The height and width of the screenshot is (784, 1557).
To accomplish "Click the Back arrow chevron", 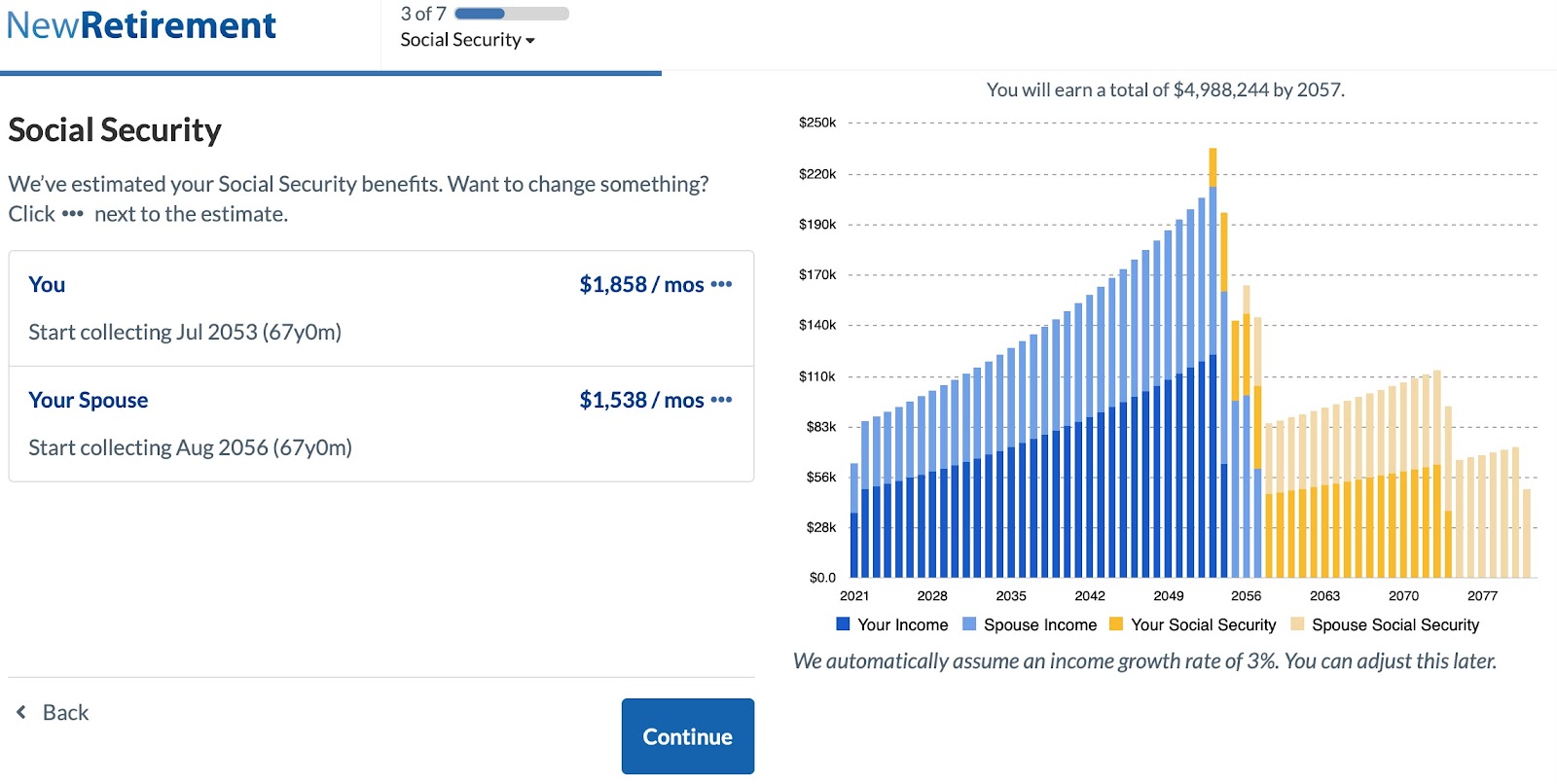I will tap(21, 712).
